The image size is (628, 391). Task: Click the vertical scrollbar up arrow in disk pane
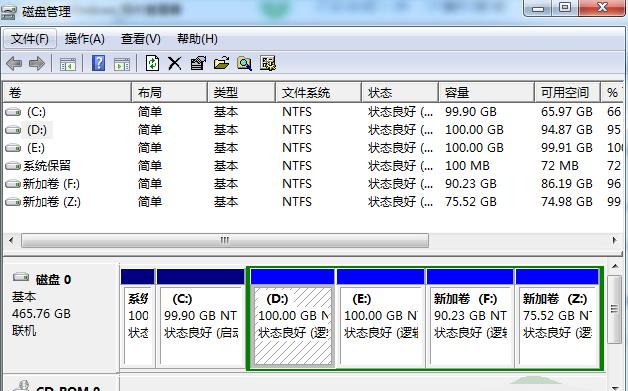(x=615, y=267)
